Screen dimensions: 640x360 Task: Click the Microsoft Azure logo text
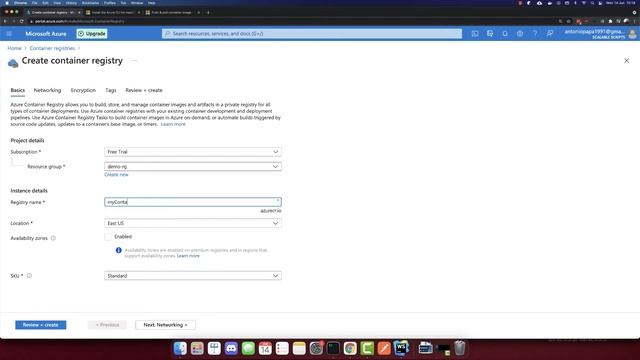(46, 33)
